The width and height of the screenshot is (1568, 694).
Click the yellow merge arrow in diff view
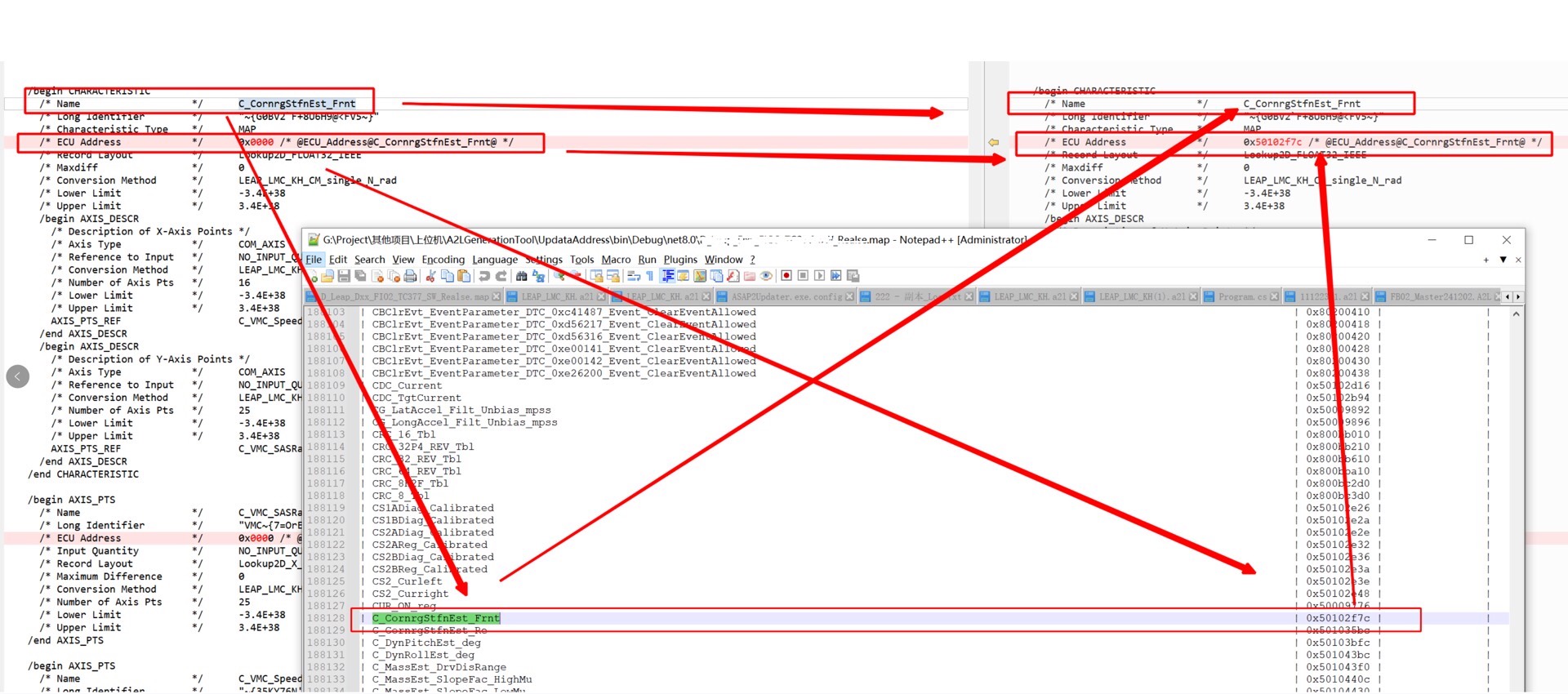993,142
